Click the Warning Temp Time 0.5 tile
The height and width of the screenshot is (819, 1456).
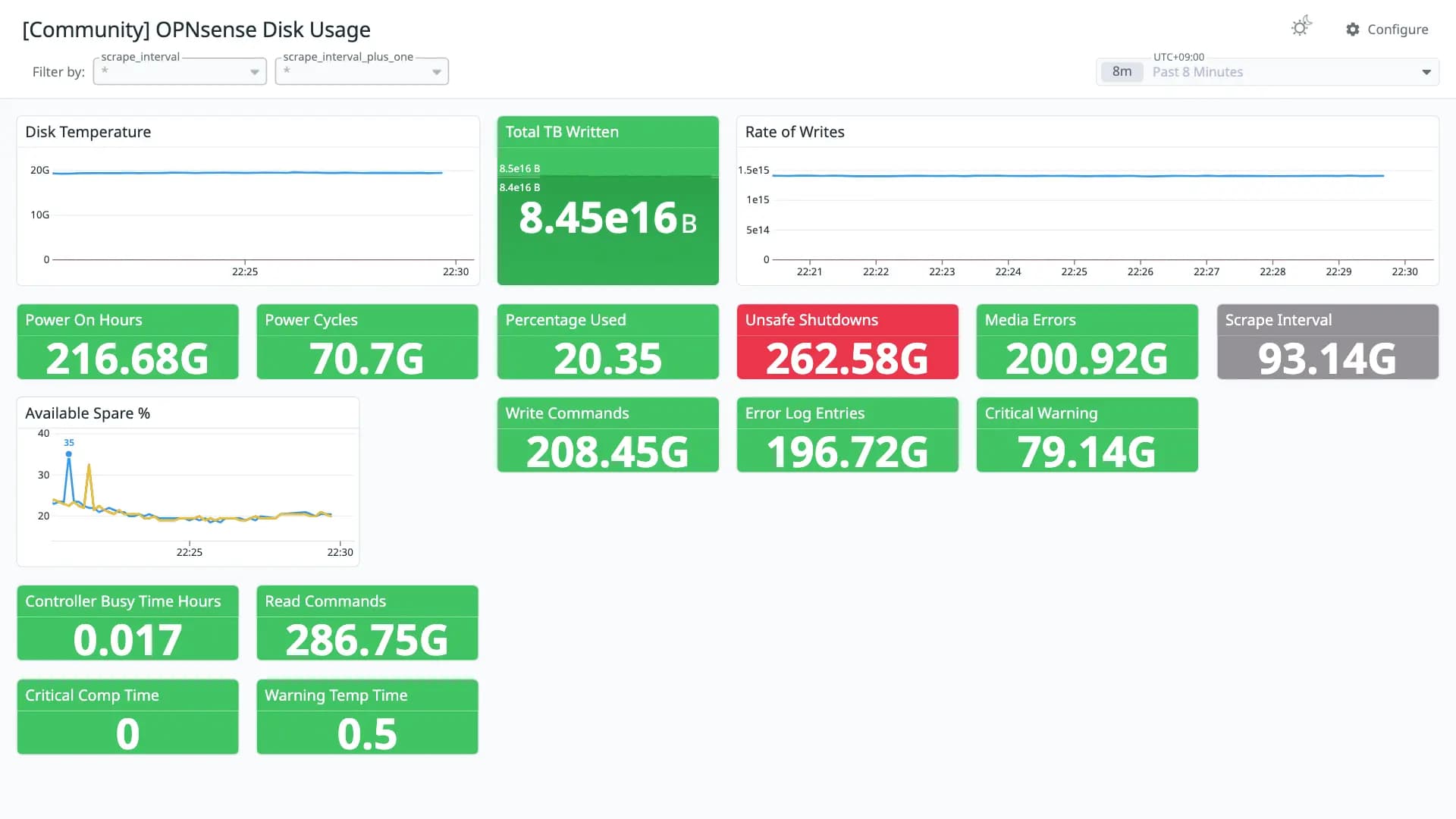(367, 717)
